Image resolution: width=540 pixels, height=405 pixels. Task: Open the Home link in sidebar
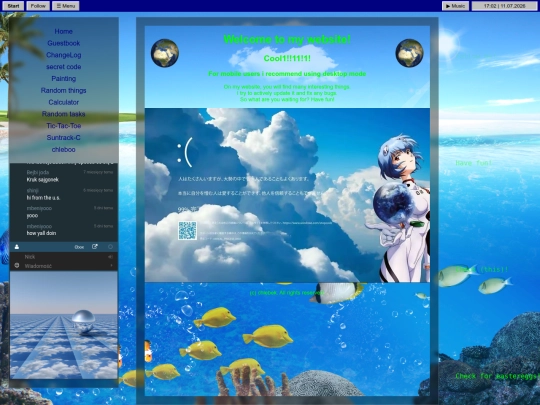point(63,31)
